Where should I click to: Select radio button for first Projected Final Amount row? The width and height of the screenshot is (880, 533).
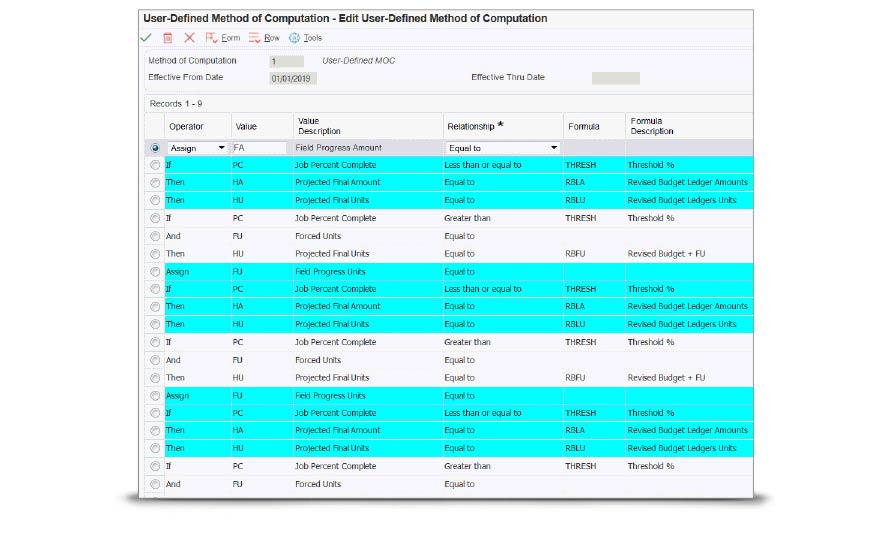point(154,183)
